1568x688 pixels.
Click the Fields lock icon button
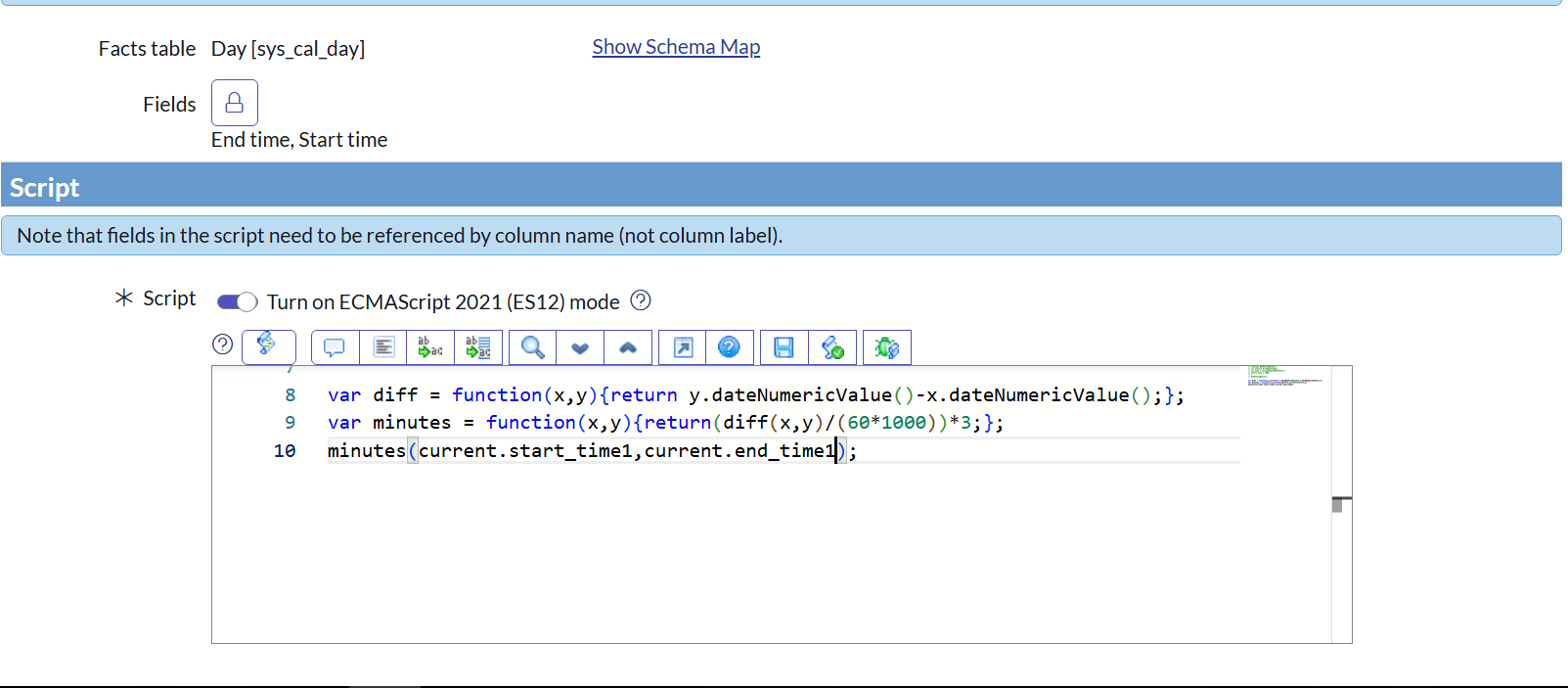(x=235, y=103)
